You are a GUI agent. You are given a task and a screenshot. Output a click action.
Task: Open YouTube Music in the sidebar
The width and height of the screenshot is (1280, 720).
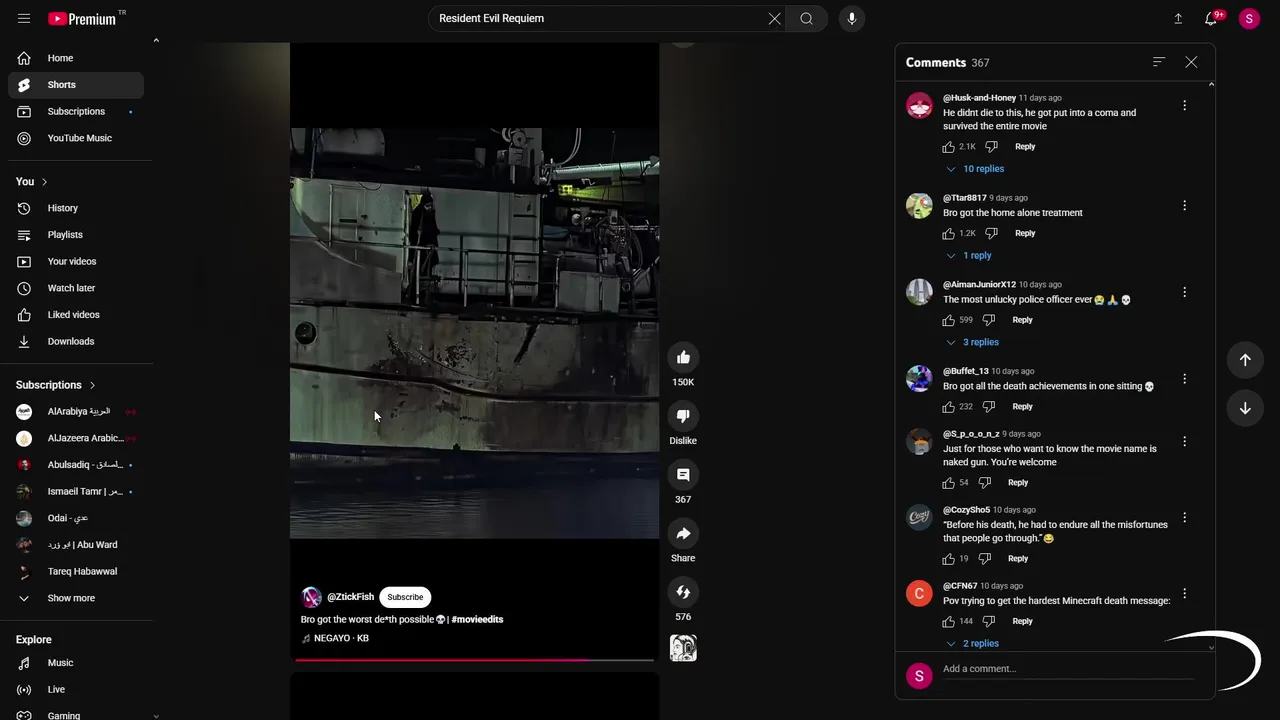[x=76, y=138]
